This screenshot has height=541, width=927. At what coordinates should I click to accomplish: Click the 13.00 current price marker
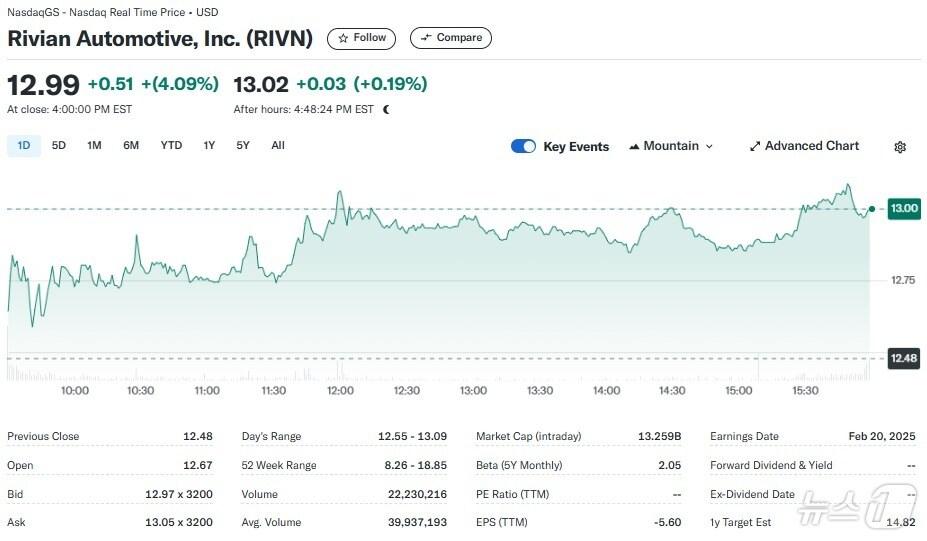[x=904, y=208]
